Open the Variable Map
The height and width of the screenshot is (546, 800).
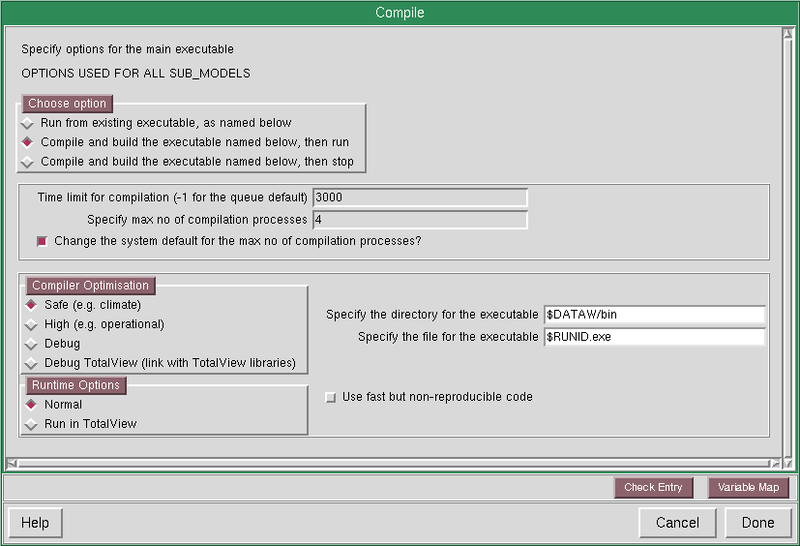[748, 488]
